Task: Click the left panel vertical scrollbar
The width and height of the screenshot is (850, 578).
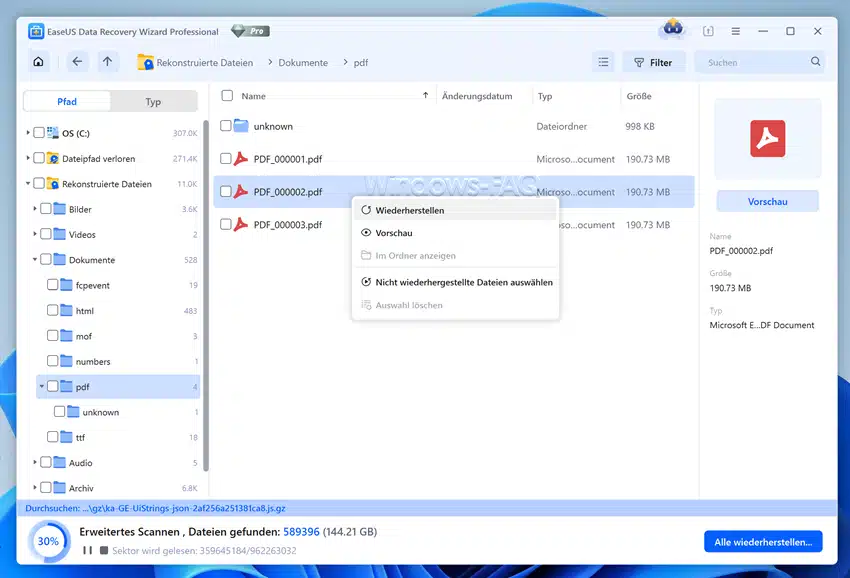Action: point(206,300)
